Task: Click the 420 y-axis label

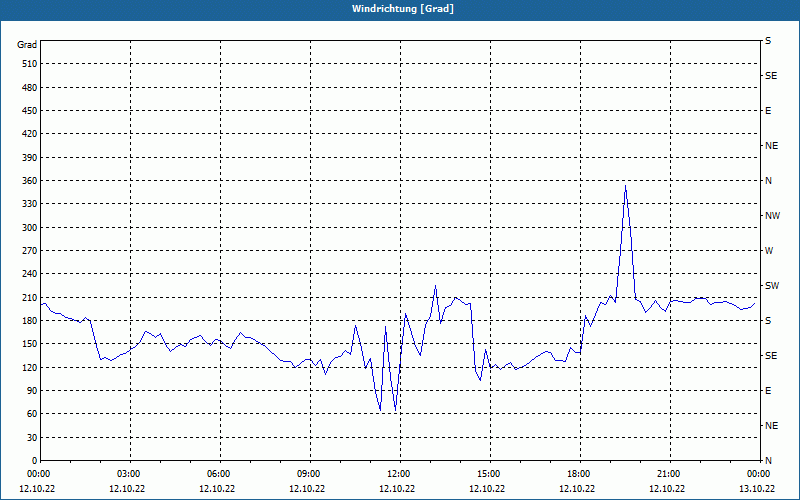Action: pyautogui.click(x=30, y=134)
